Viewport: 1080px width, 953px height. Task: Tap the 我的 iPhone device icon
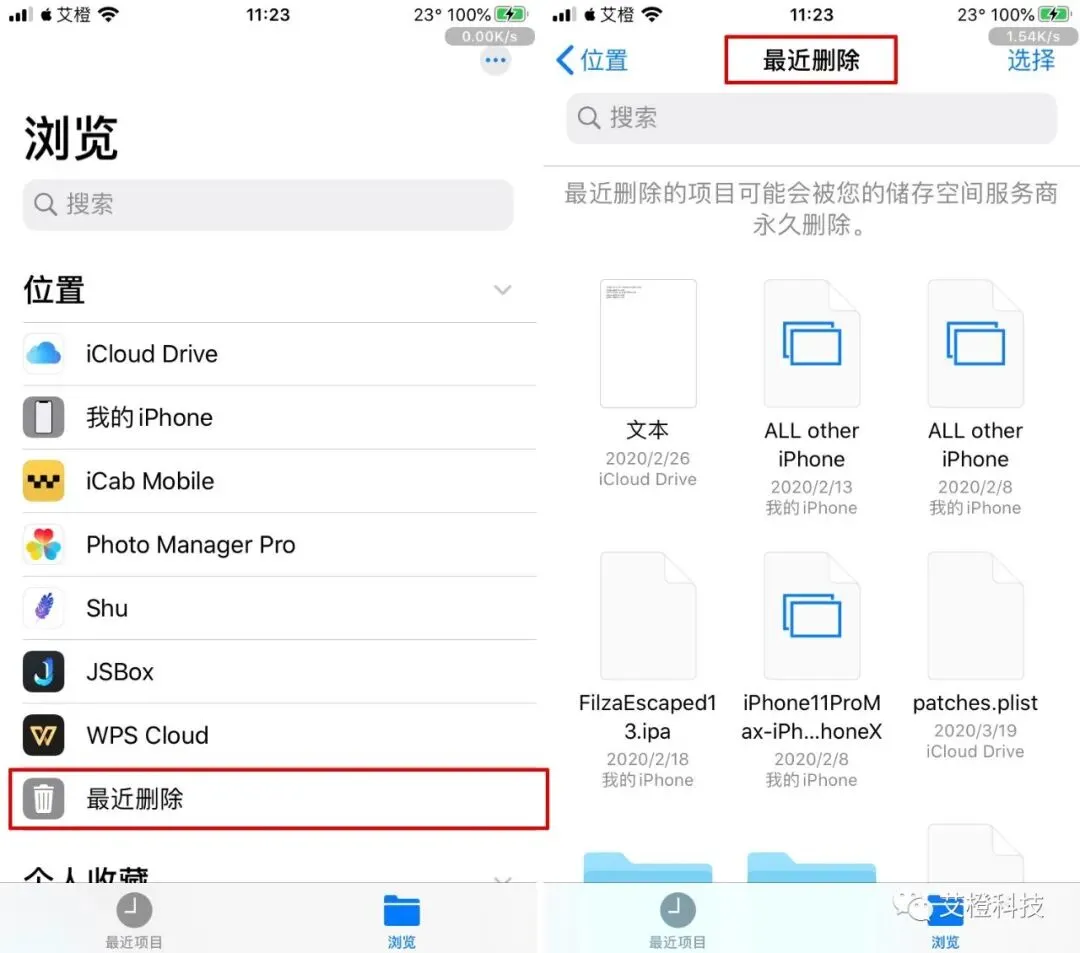click(44, 417)
